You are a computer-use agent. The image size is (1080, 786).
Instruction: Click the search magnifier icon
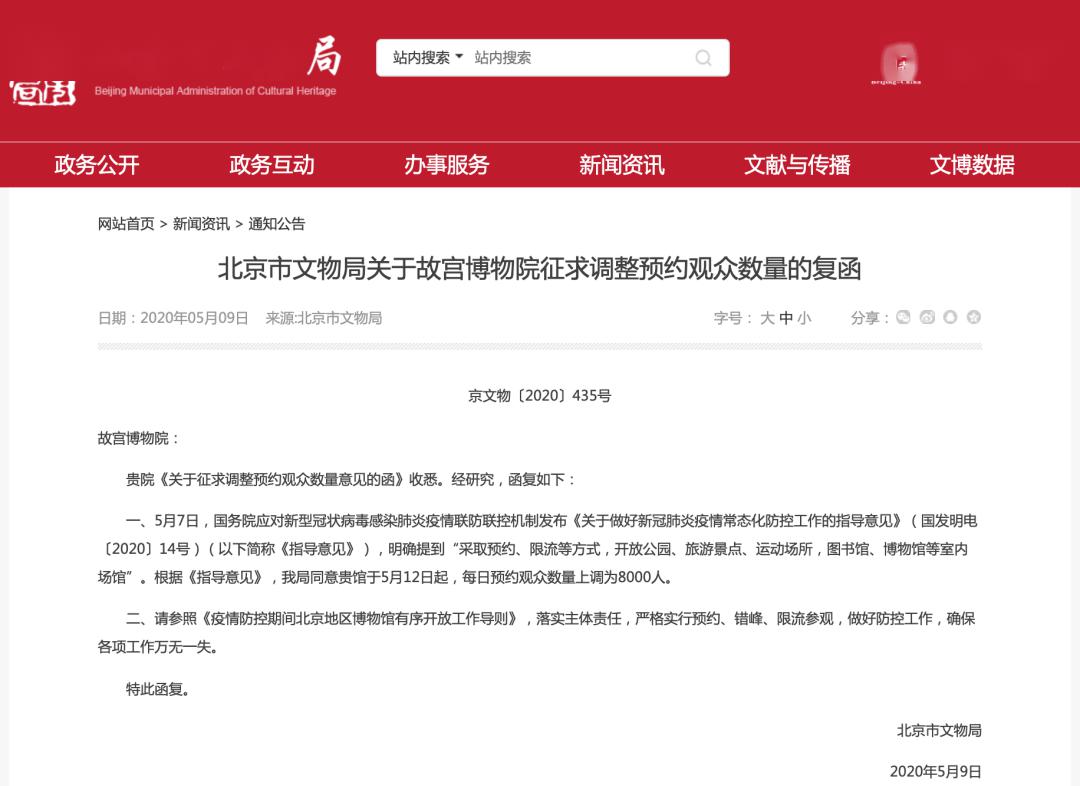click(703, 58)
